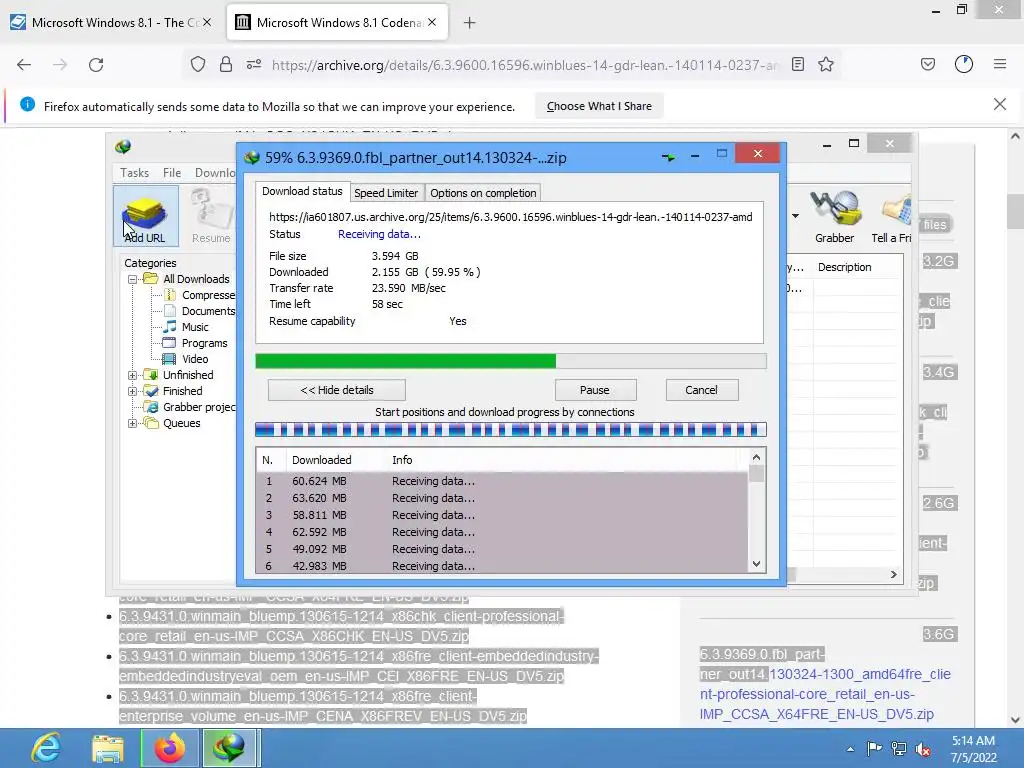Click the Choose What I Share button
The height and width of the screenshot is (768, 1024).
(x=599, y=106)
